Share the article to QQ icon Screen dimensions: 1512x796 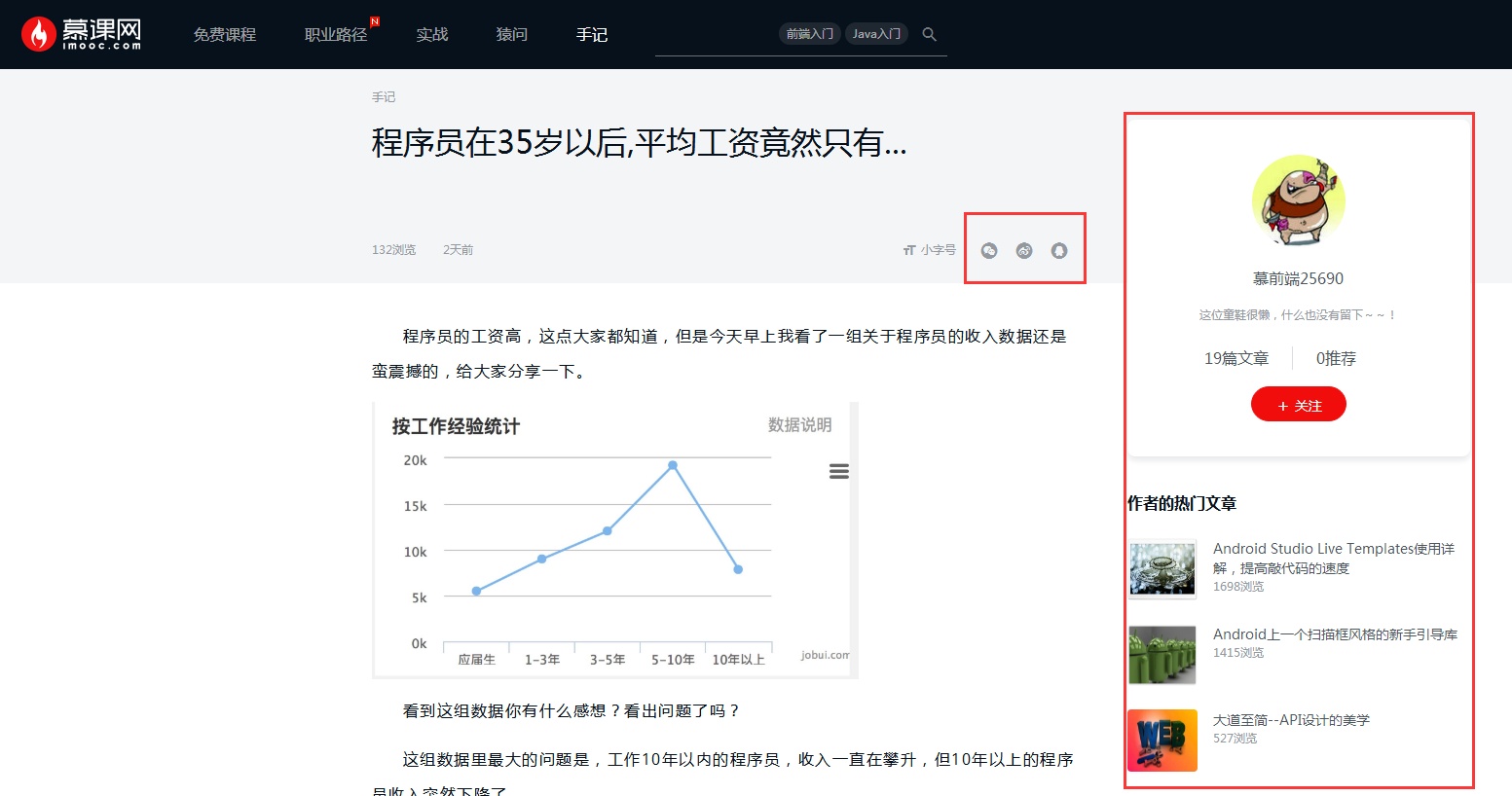(x=1058, y=250)
